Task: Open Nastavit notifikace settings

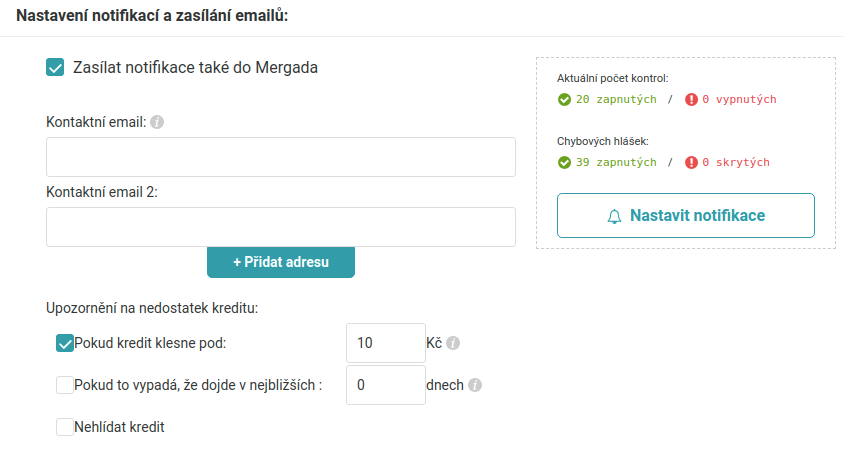Action: (x=686, y=215)
